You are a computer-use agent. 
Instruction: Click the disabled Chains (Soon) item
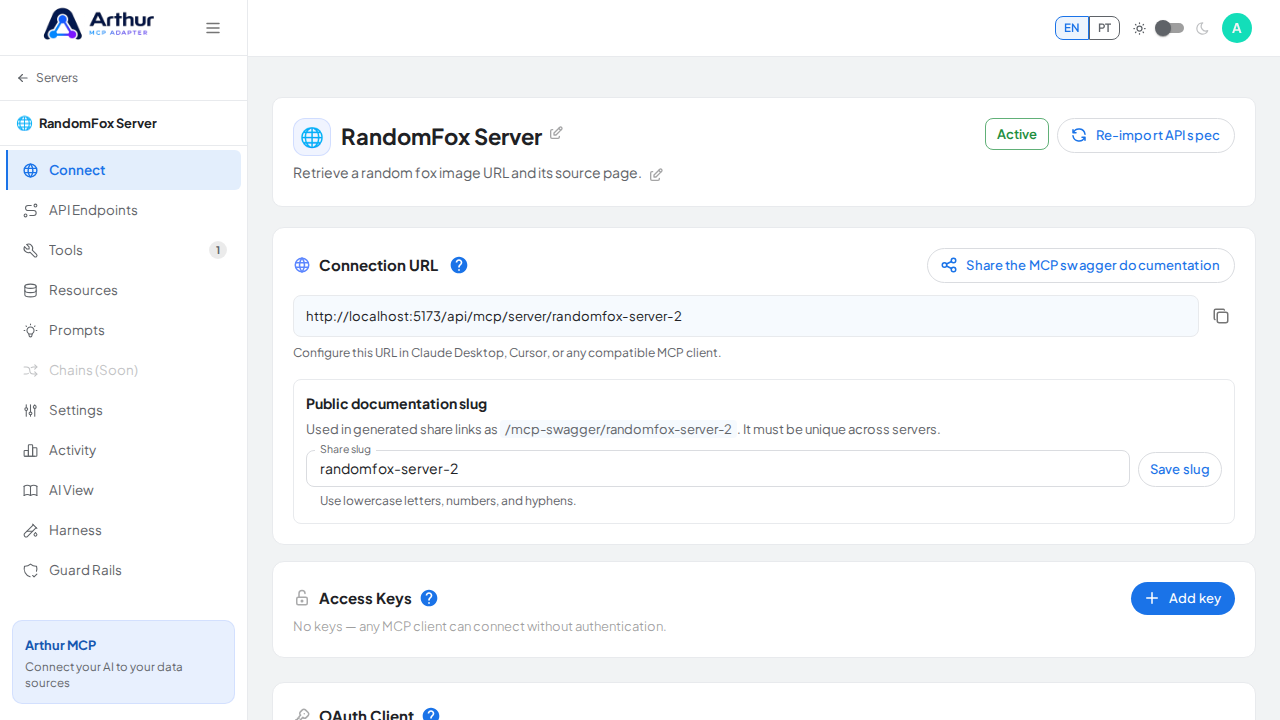click(x=123, y=370)
